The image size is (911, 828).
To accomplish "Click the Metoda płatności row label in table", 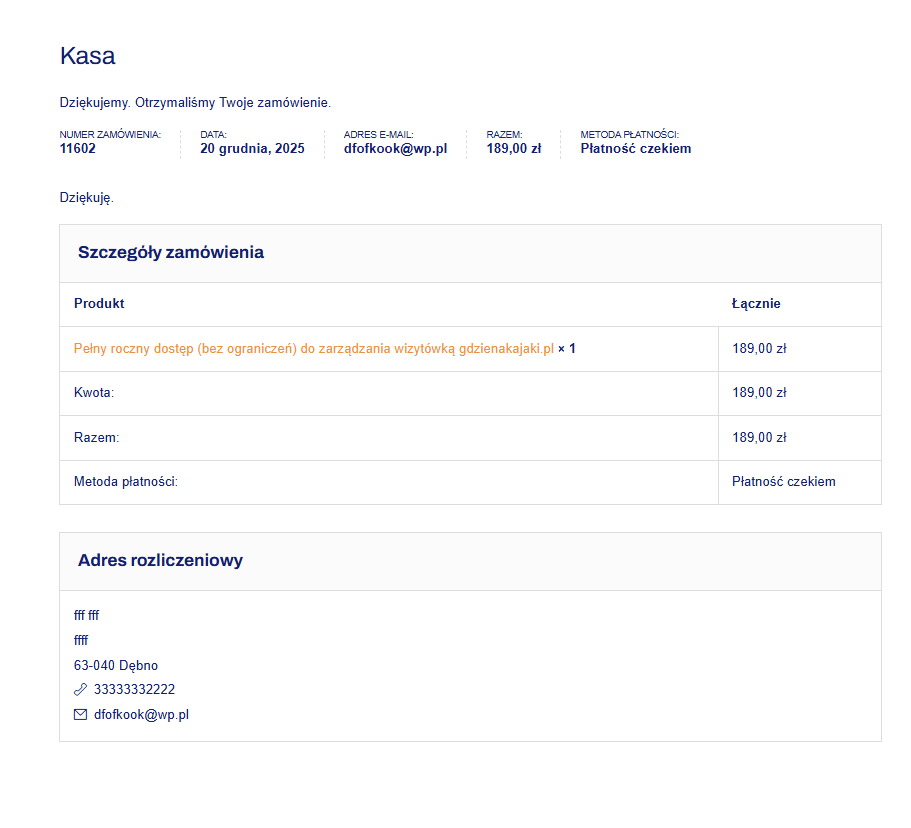I will coord(125,482).
